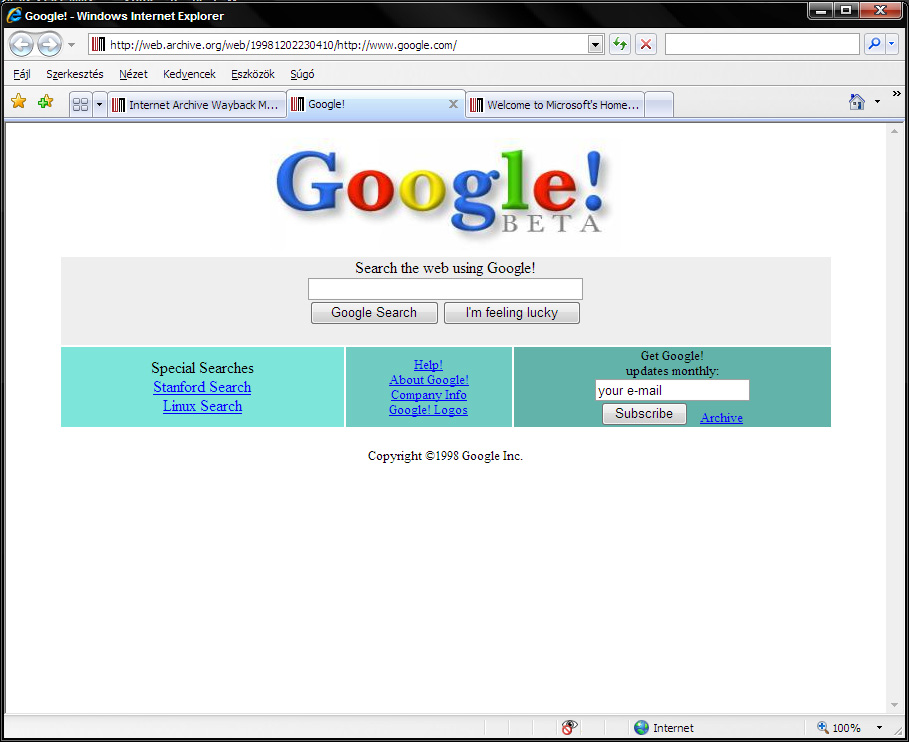Click the privacy report eye icon in status bar
Image resolution: width=909 pixels, height=742 pixels.
click(569, 728)
